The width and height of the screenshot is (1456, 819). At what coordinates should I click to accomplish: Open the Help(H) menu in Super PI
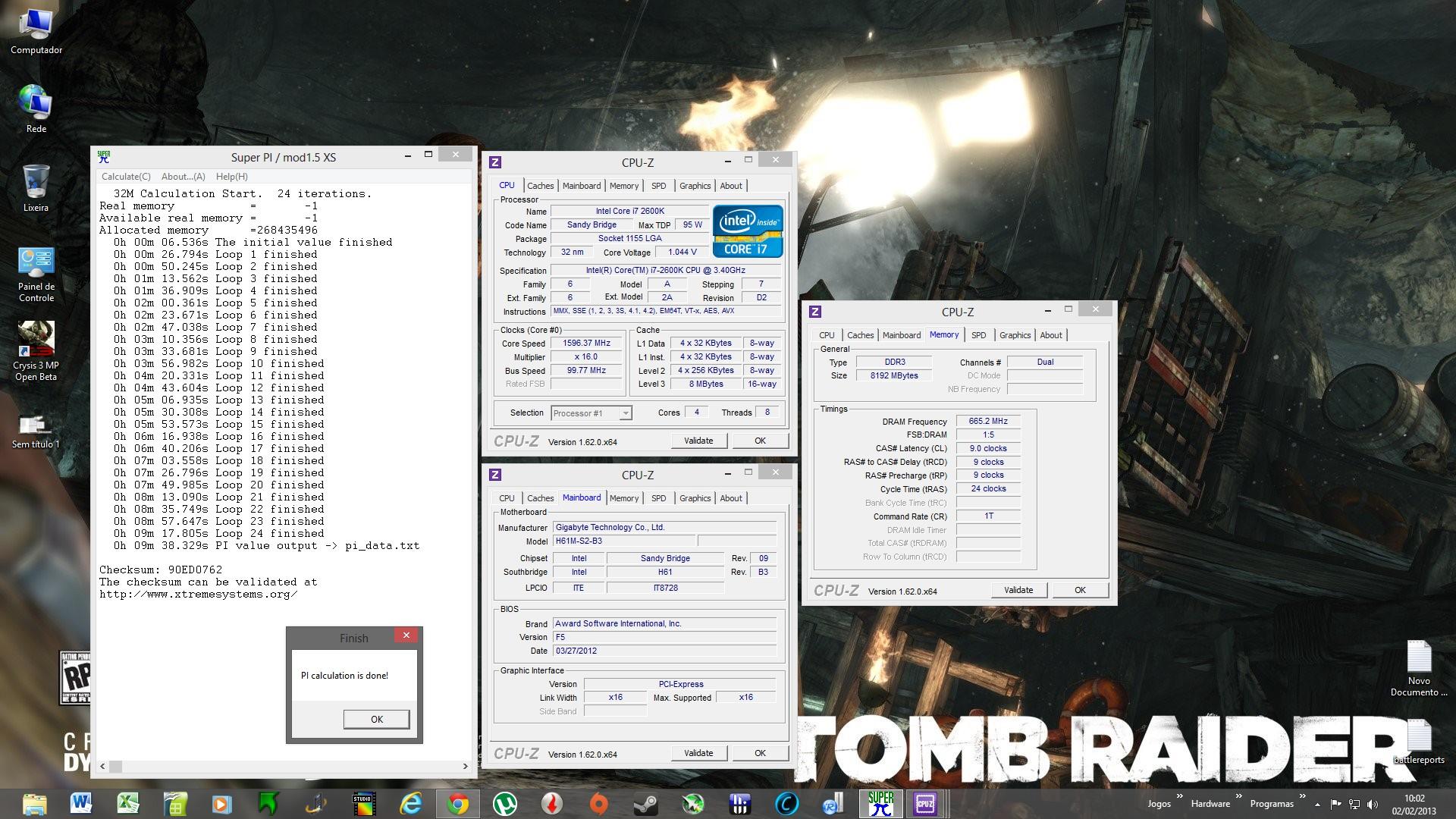231,177
